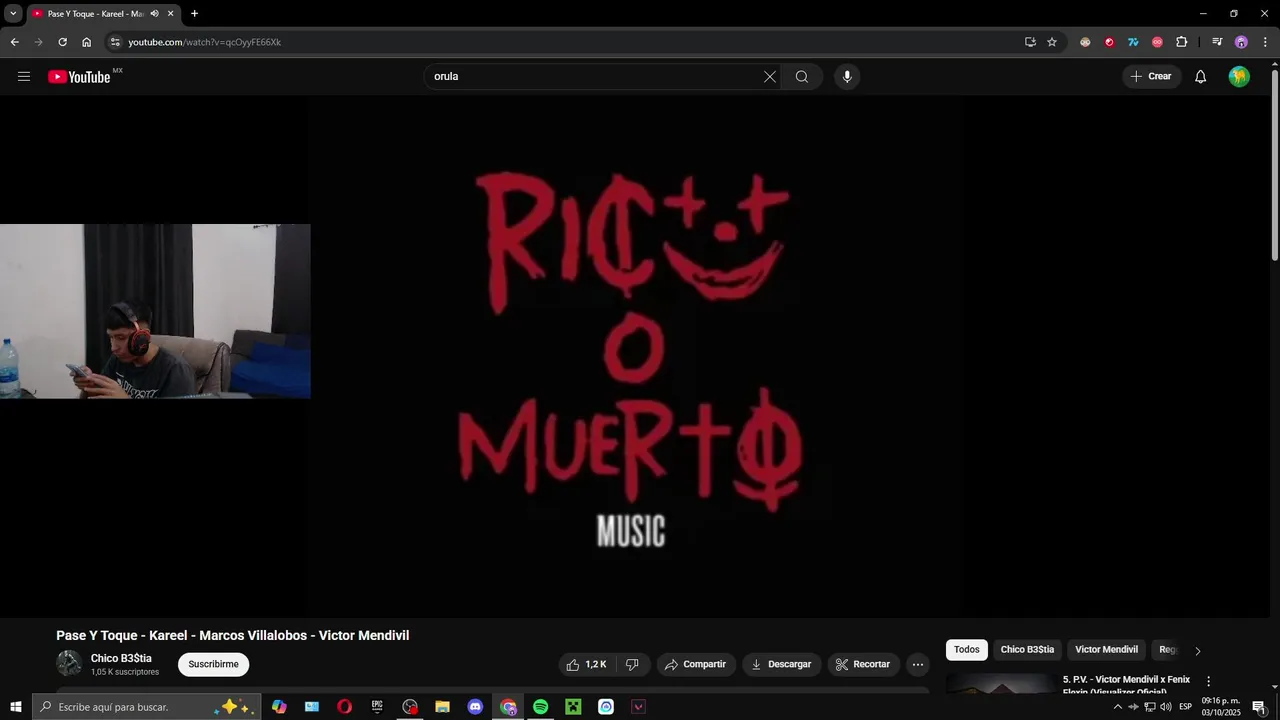Show hidden system tray icons
Screen dimensions: 1280x720
pyautogui.click(x=1117, y=707)
